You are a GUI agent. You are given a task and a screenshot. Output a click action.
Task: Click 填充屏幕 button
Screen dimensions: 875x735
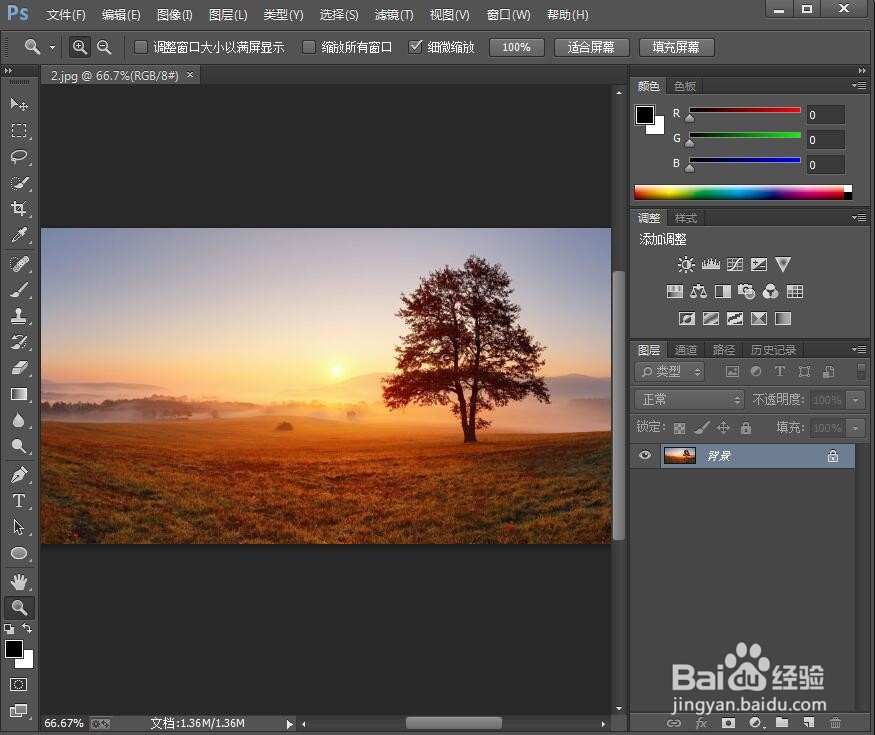point(676,47)
